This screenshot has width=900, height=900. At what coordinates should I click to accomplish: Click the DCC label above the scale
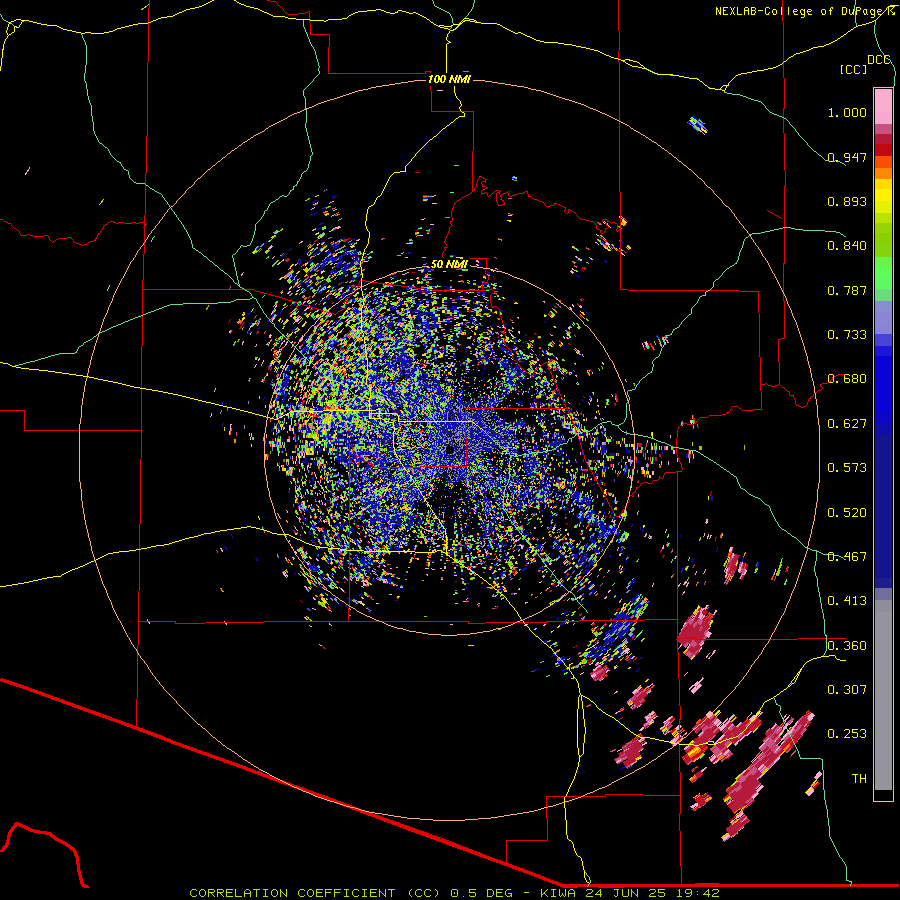879,60
